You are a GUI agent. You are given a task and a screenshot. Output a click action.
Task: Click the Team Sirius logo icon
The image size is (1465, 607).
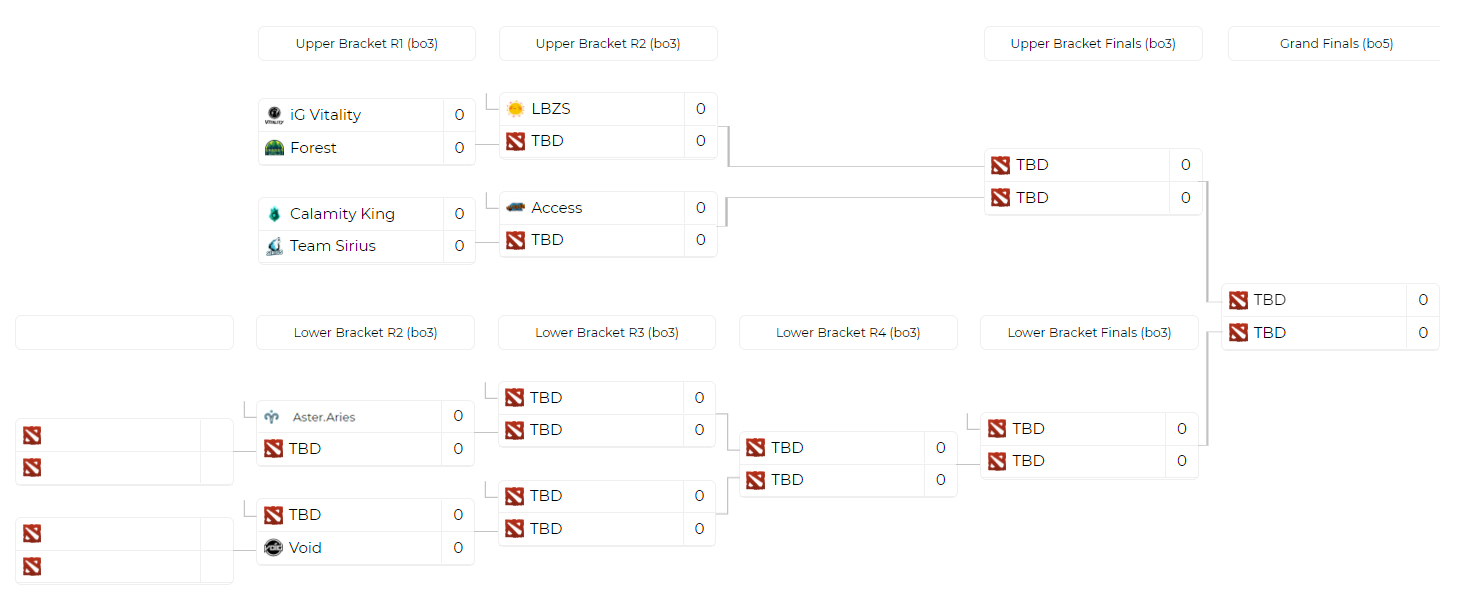(274, 246)
